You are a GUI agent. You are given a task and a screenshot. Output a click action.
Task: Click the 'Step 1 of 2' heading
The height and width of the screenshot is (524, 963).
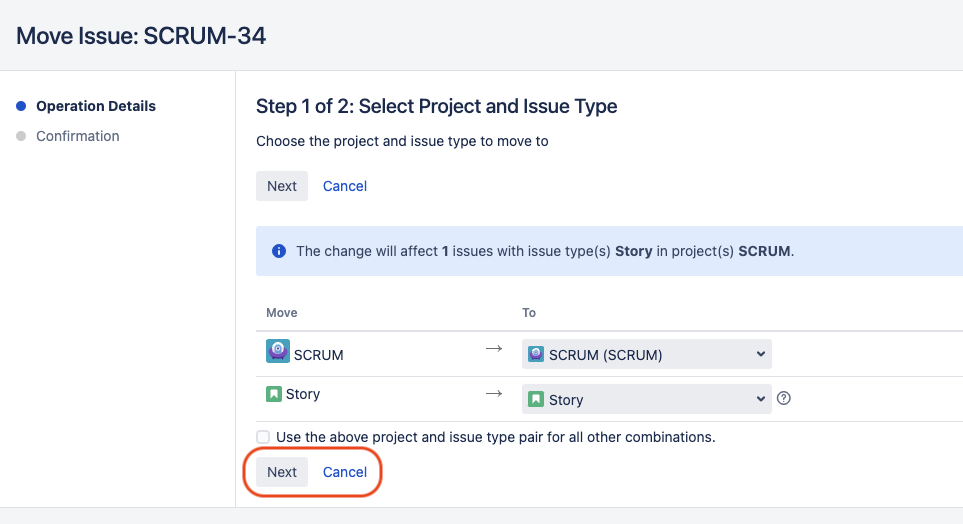point(436,106)
